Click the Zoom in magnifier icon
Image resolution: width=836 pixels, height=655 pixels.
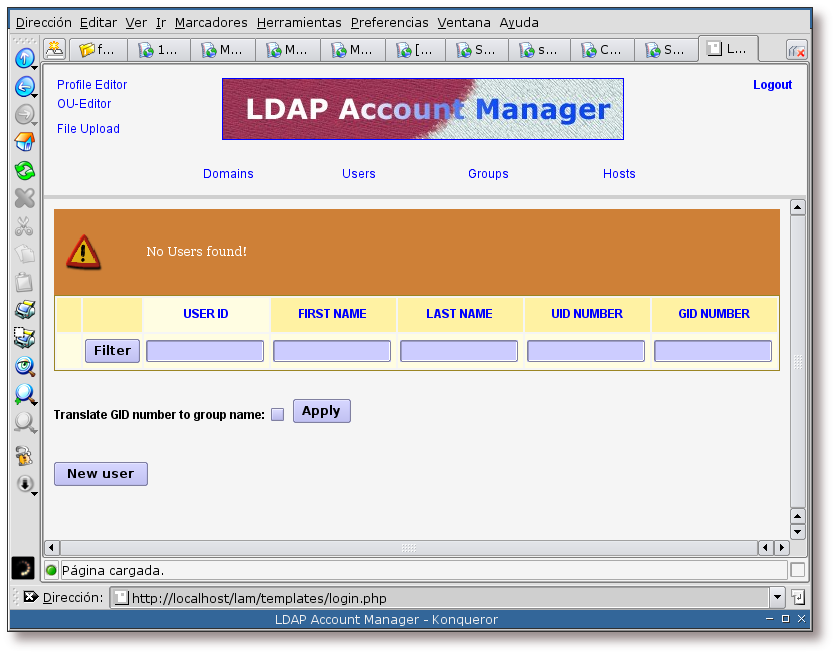pos(24,394)
